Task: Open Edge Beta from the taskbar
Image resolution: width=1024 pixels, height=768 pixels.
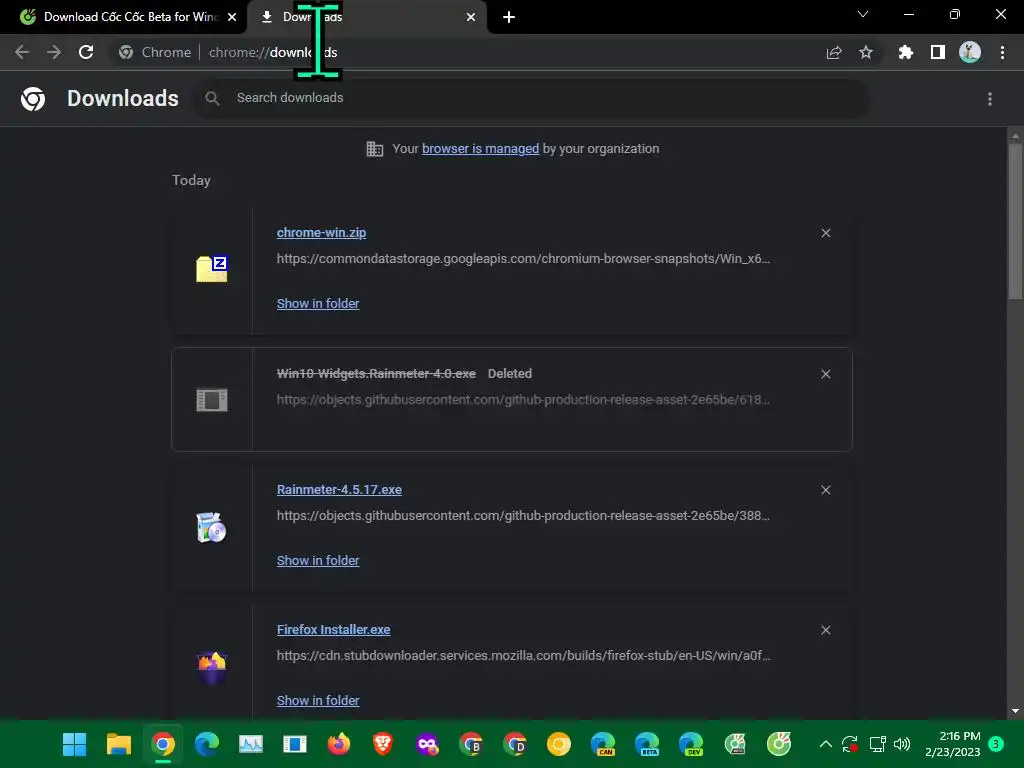Action: 647,744
